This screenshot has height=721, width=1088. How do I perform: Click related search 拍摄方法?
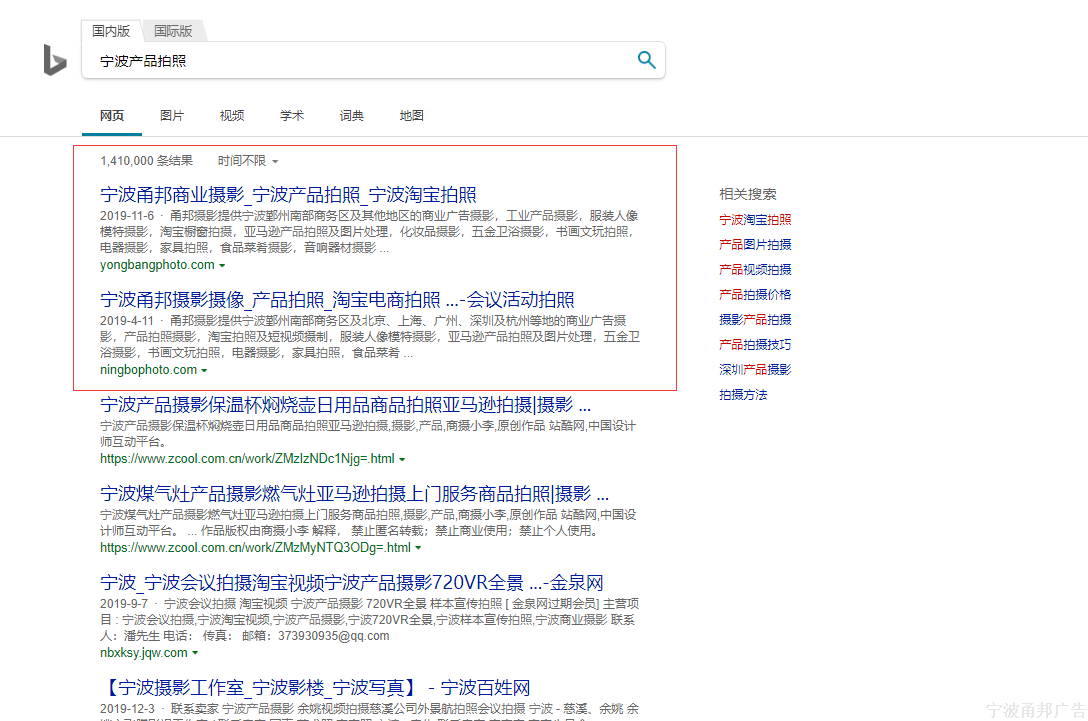click(x=743, y=395)
